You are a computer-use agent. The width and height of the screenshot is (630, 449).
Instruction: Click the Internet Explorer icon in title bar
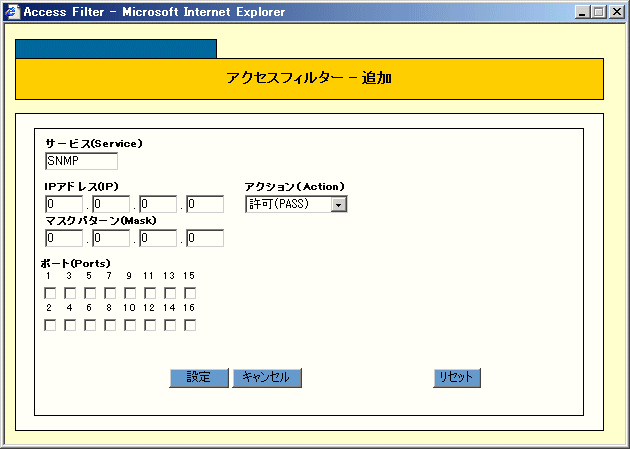coord(11,12)
